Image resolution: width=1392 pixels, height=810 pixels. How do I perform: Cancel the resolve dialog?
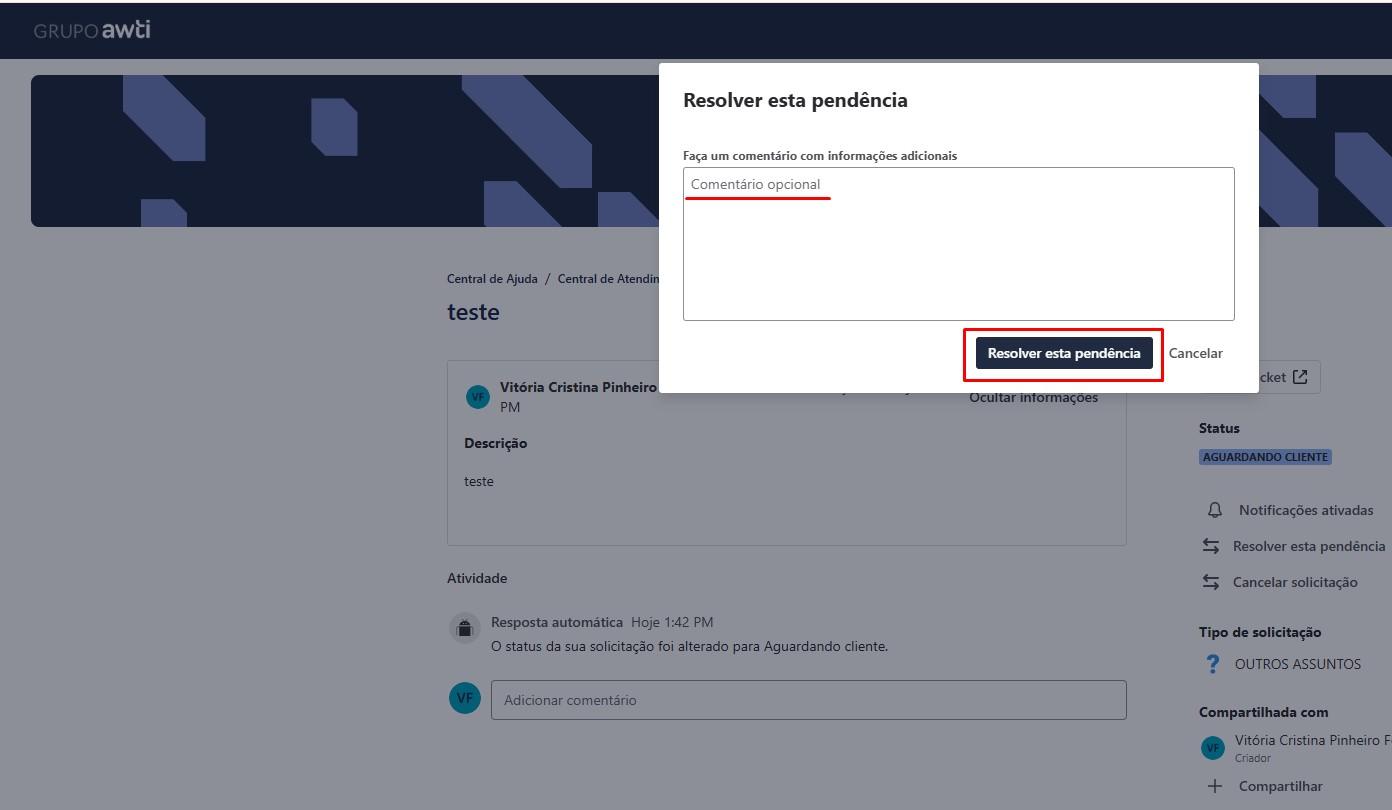[x=1195, y=353]
